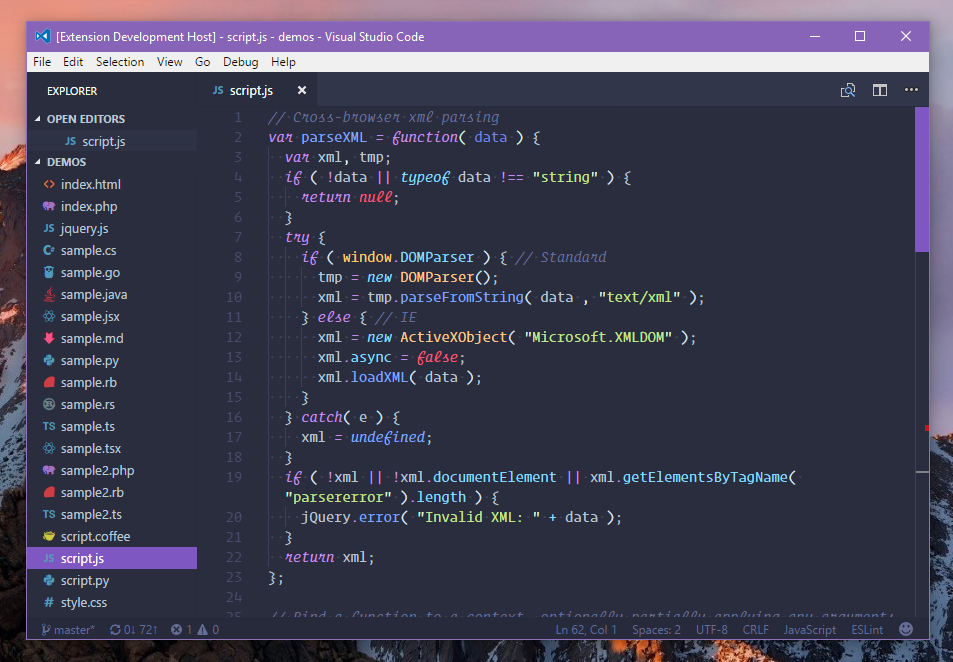Open the File menu
953x662 pixels.
[42, 62]
